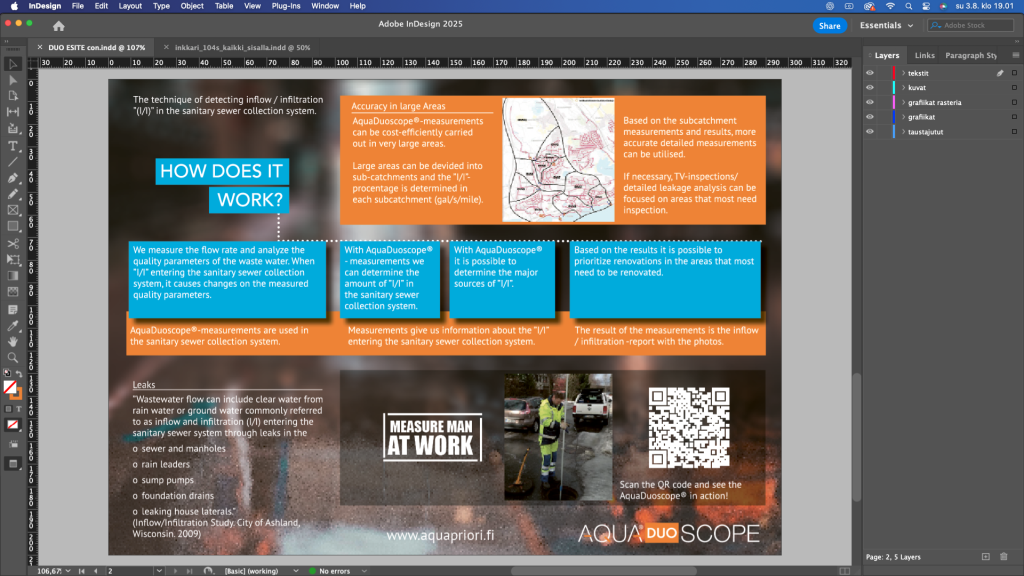This screenshot has height=576, width=1024.
Task: Open the Plug-Ins menu
Action: (x=286, y=6)
